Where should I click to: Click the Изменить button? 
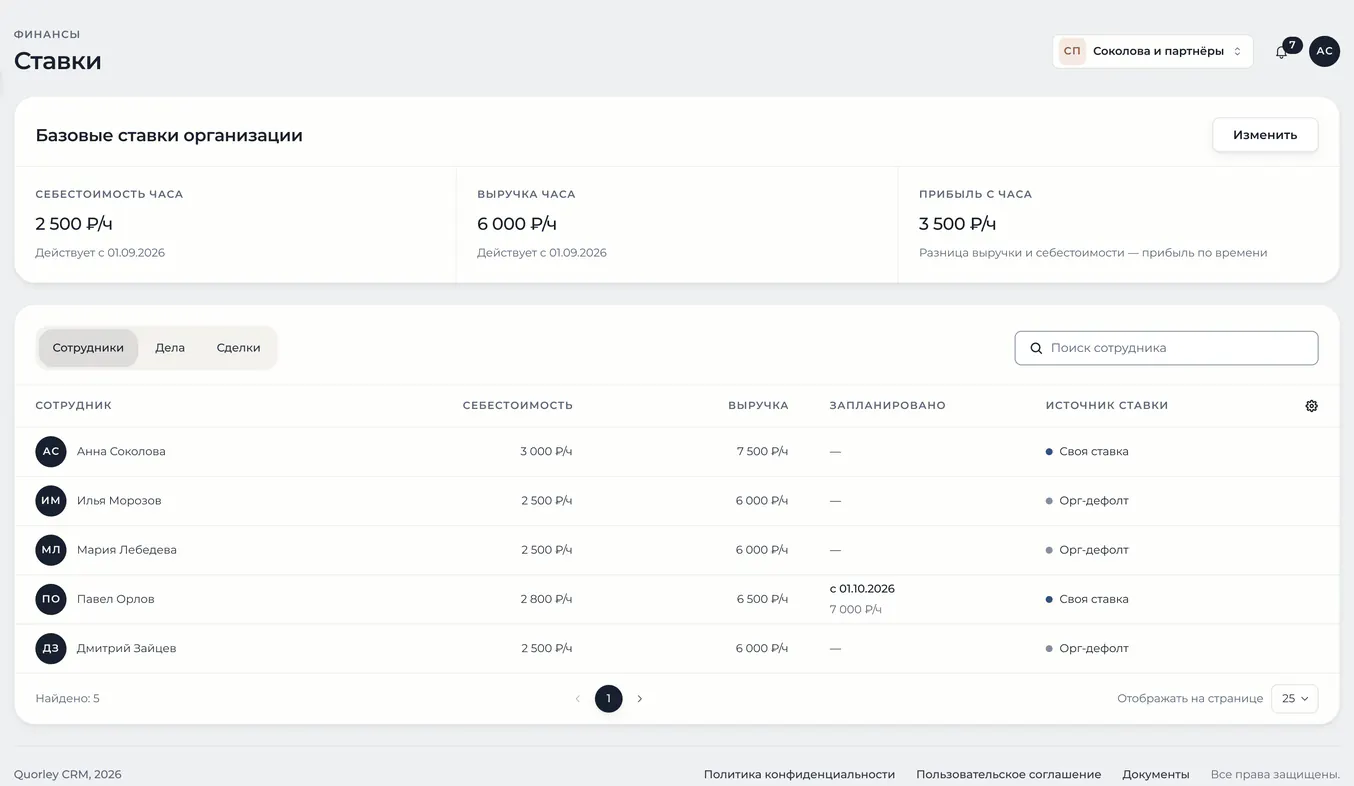coord(1265,135)
